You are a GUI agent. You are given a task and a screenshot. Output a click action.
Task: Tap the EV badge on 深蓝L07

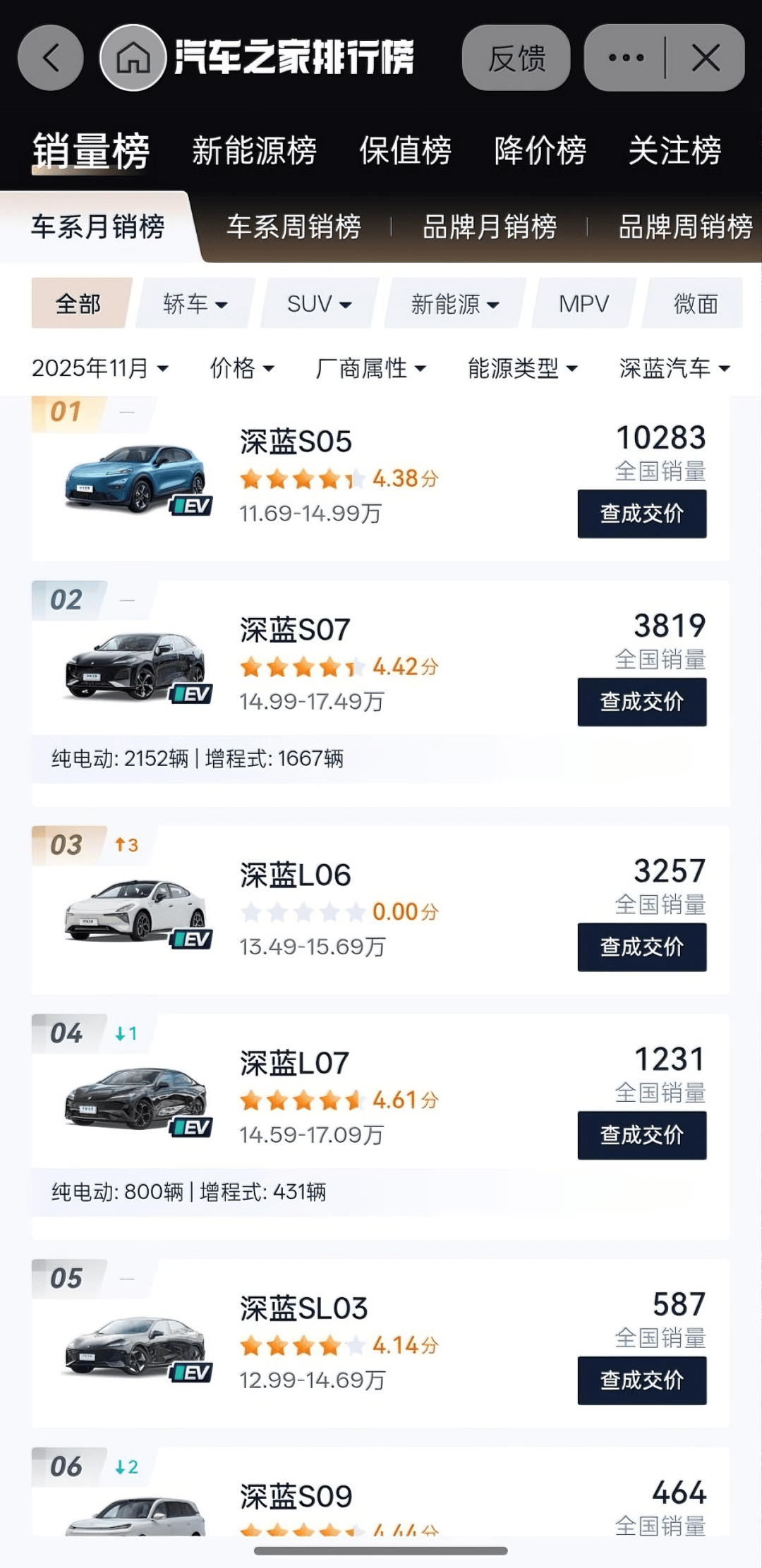point(192,1127)
